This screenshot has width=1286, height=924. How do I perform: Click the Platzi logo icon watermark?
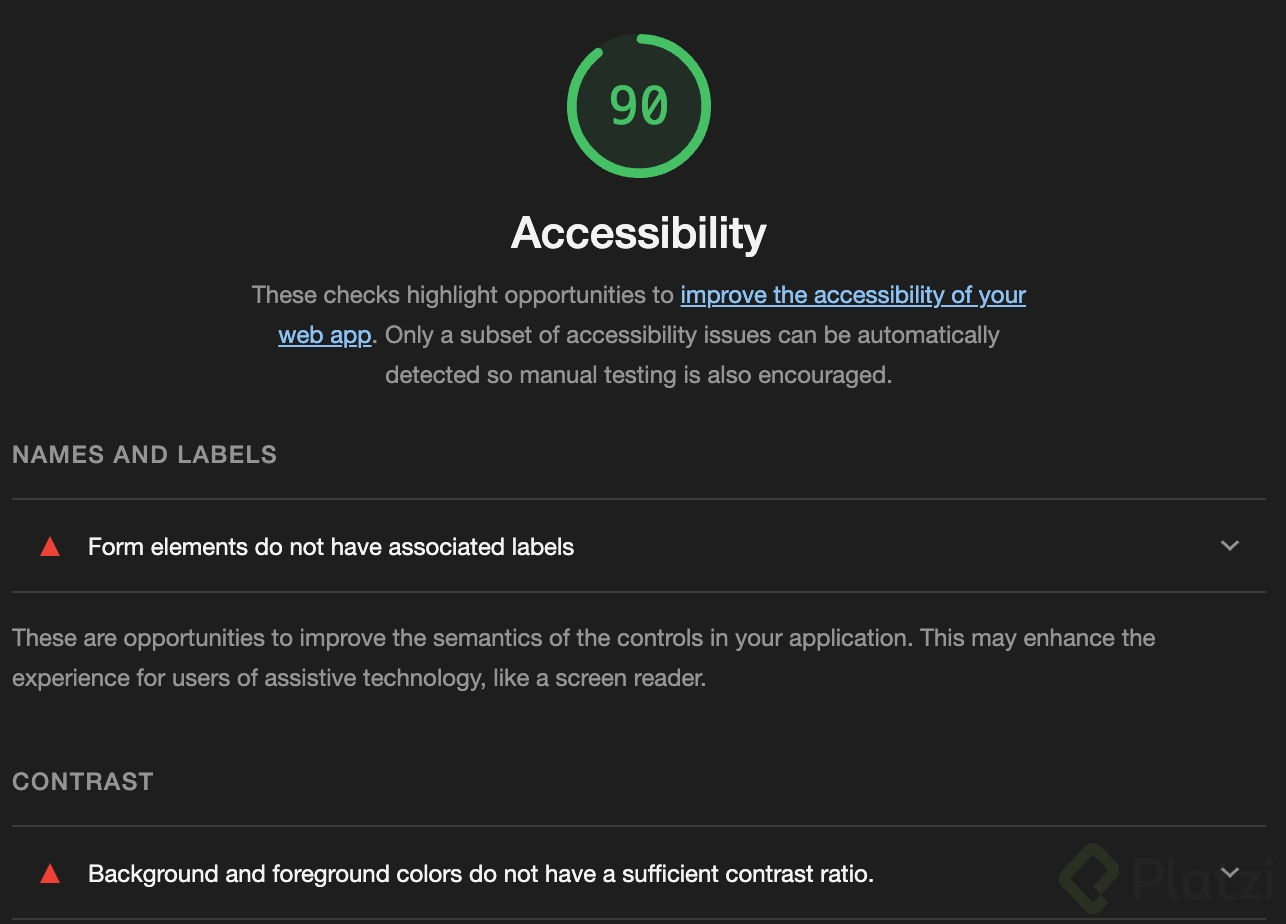(1088, 877)
